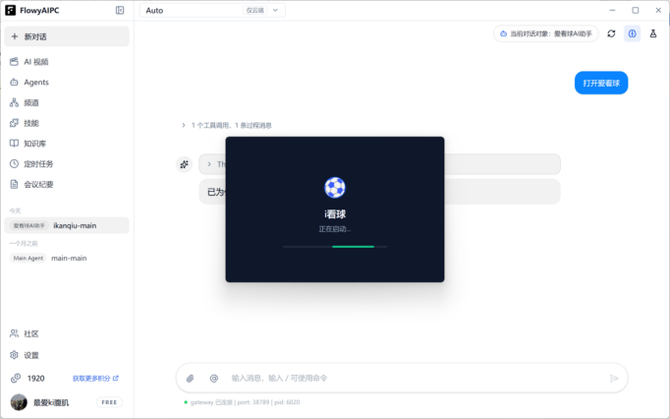
Task: Open the 社区 community page
Action: point(67,334)
